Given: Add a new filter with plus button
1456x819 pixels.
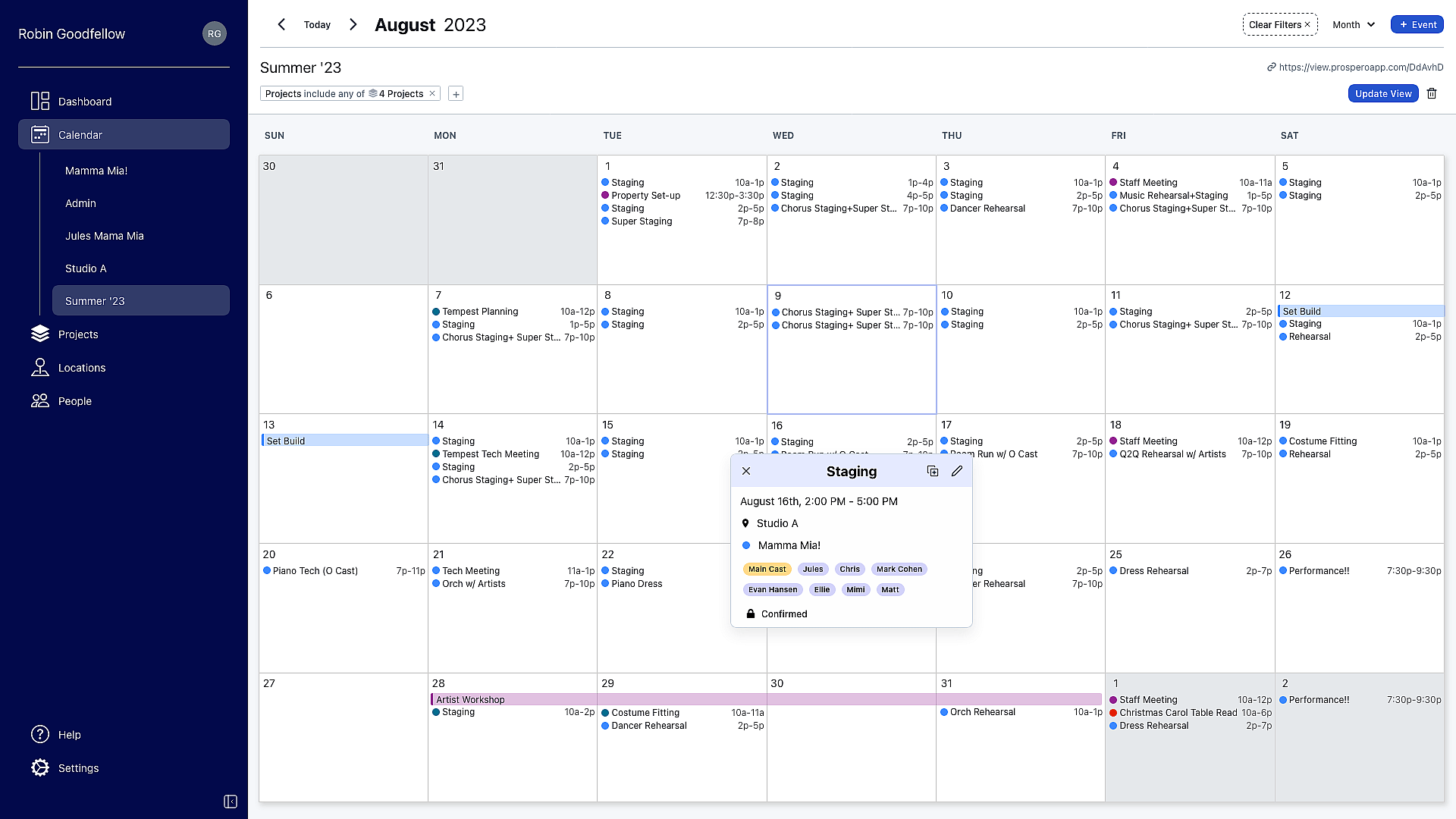Looking at the screenshot, I should [x=456, y=94].
